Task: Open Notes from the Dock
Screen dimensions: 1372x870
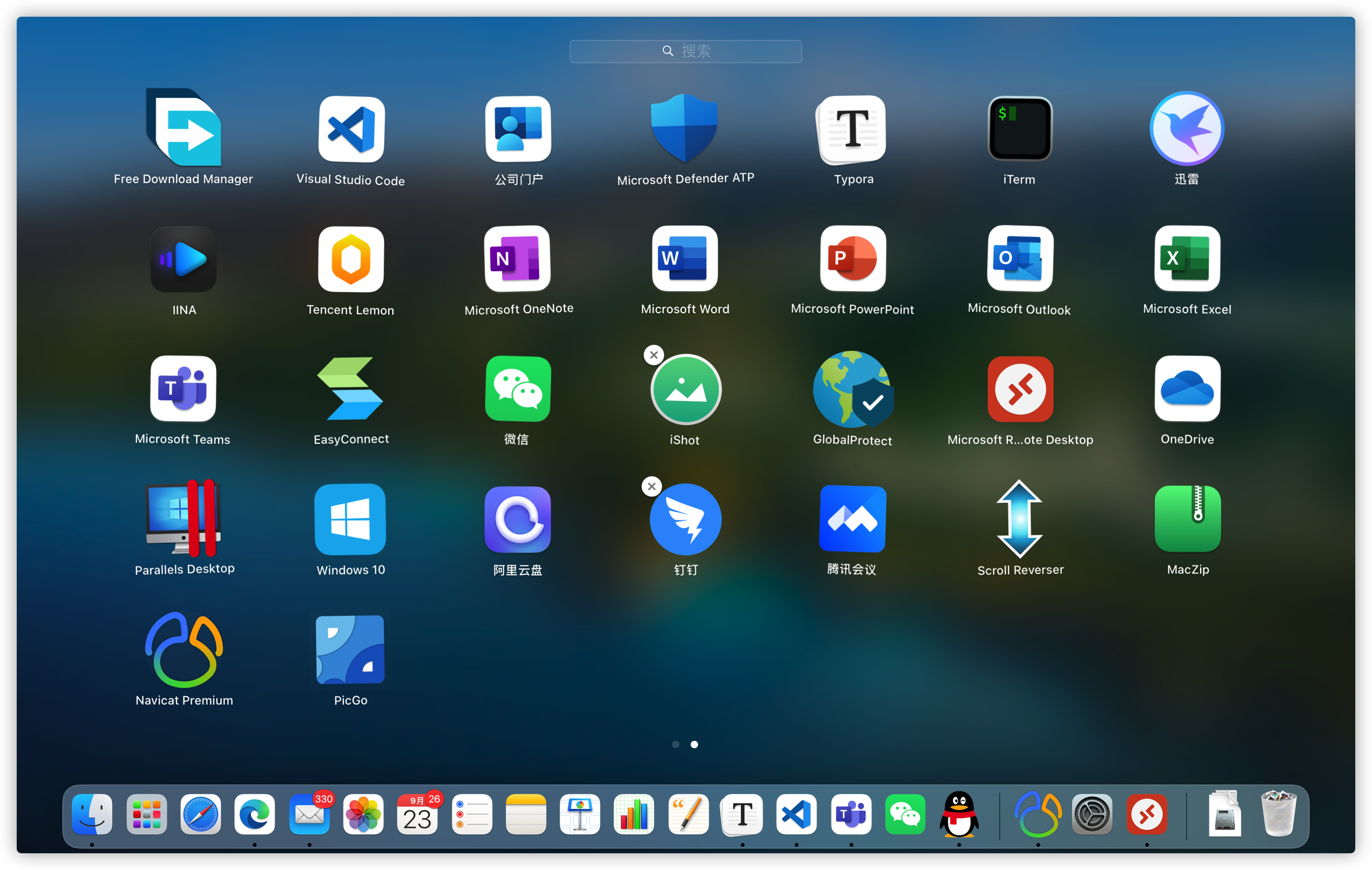Action: 526,814
